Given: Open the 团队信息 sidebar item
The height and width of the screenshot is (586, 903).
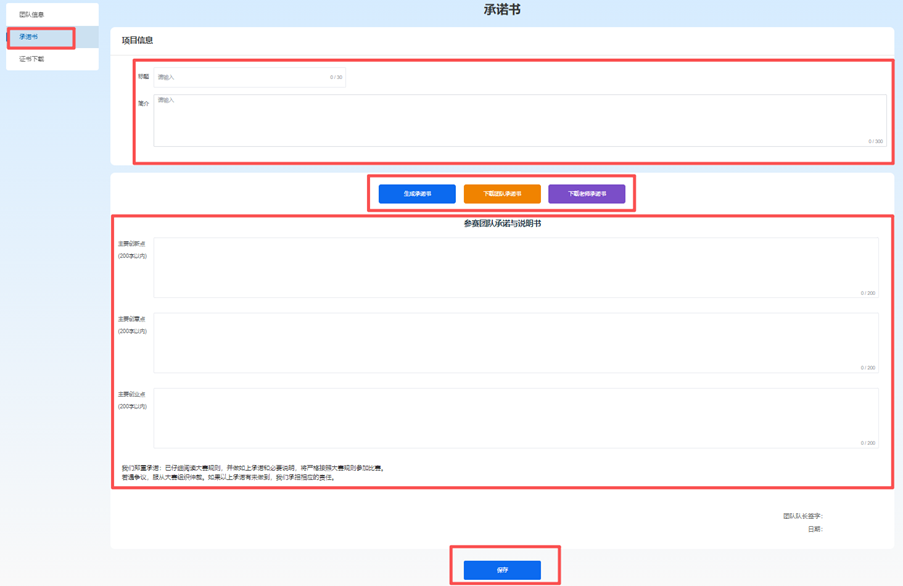Looking at the screenshot, I should point(32,15).
